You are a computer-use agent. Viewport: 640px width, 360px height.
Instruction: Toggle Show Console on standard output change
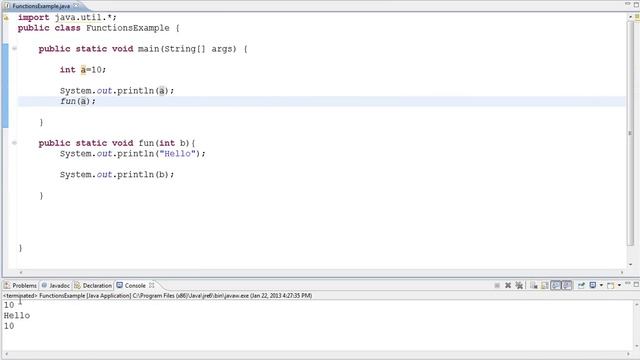[x=556, y=285]
